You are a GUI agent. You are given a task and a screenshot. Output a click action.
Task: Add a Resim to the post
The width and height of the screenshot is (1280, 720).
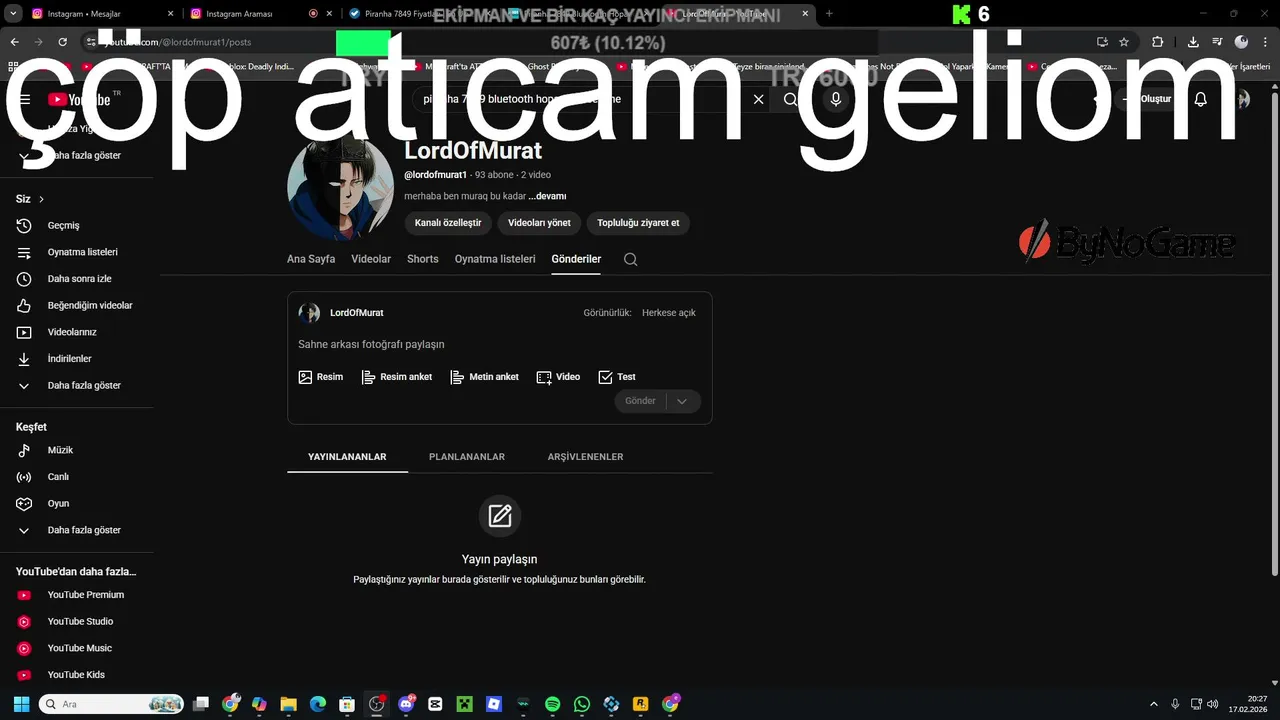pos(320,377)
